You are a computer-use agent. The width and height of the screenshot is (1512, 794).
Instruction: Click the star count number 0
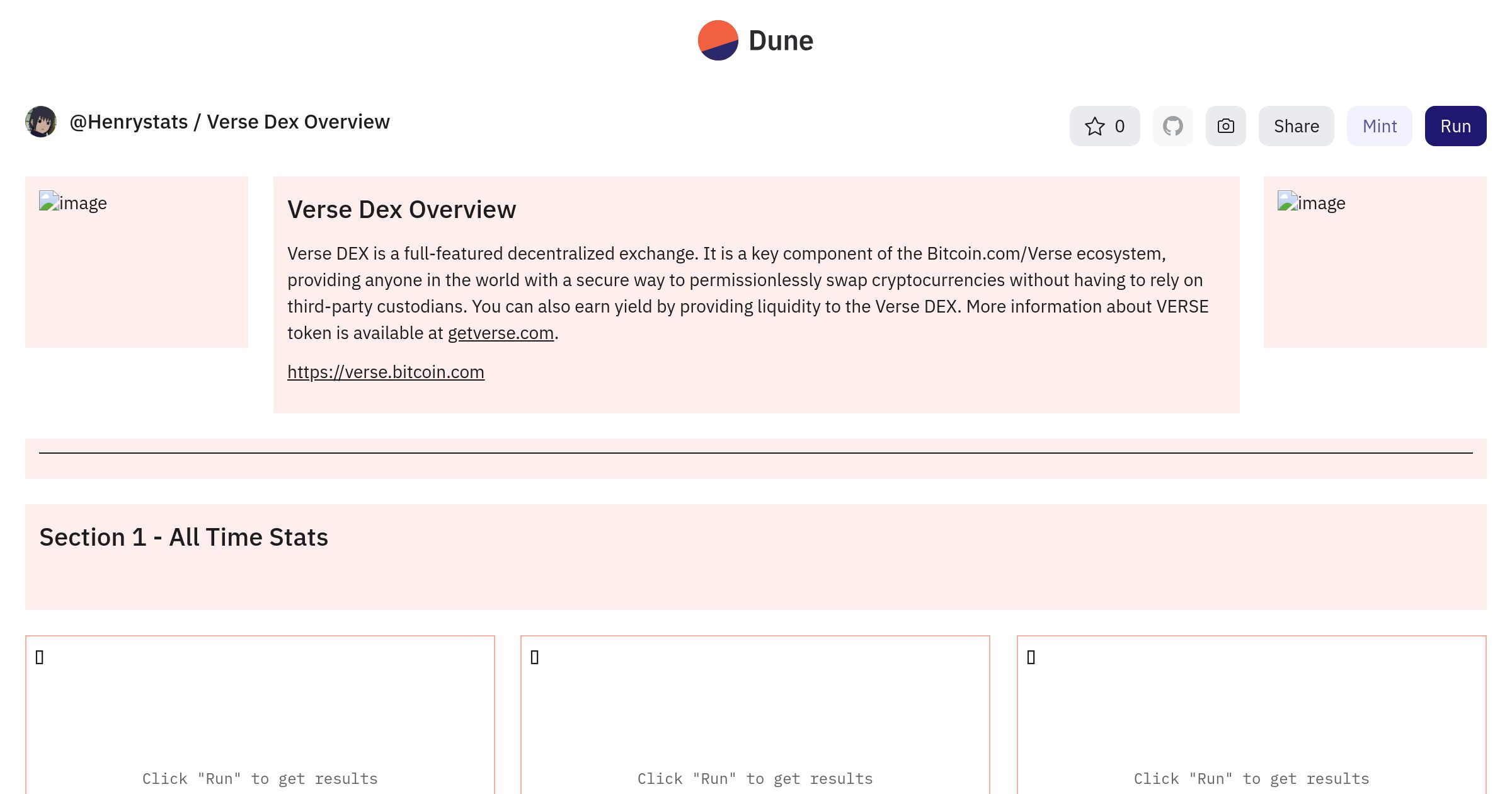[x=1121, y=126]
